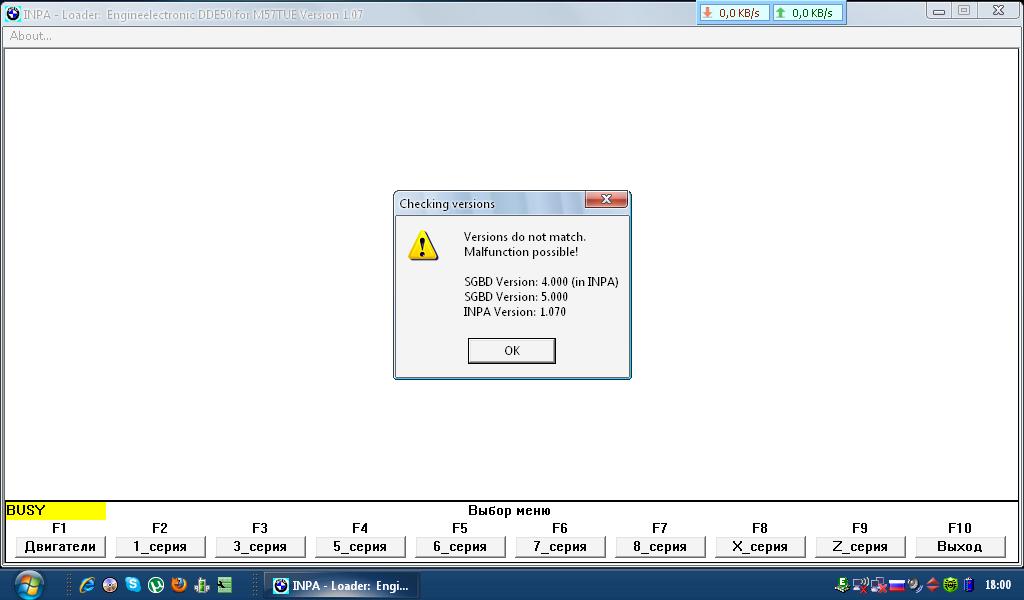Click OK in the Checking versions dialog
The width and height of the screenshot is (1024, 600).
[511, 351]
